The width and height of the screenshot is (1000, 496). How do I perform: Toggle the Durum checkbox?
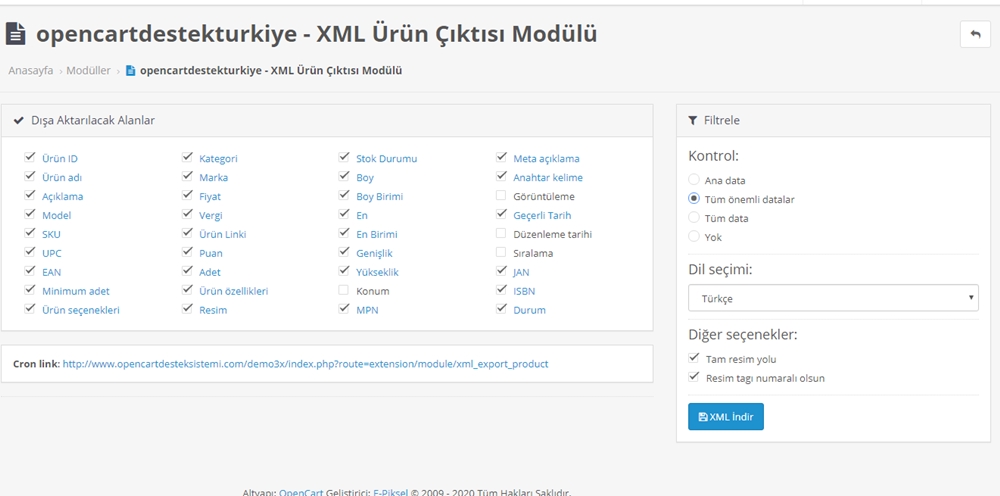pos(501,309)
